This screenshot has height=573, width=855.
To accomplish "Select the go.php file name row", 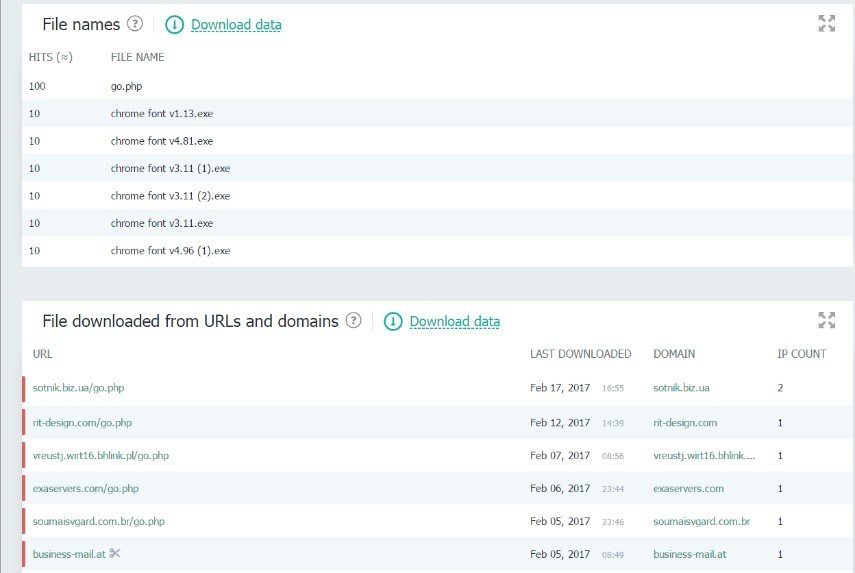I will pyautogui.click(x=437, y=86).
